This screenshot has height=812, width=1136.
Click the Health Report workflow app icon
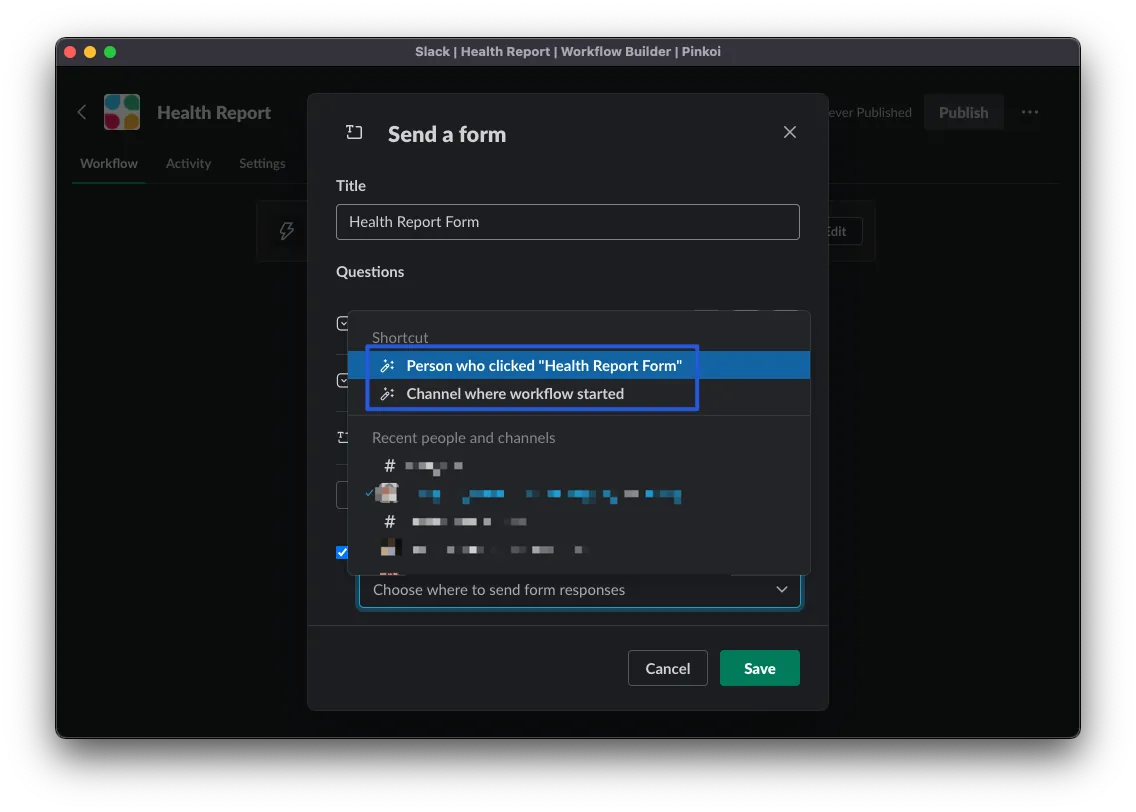pos(122,112)
